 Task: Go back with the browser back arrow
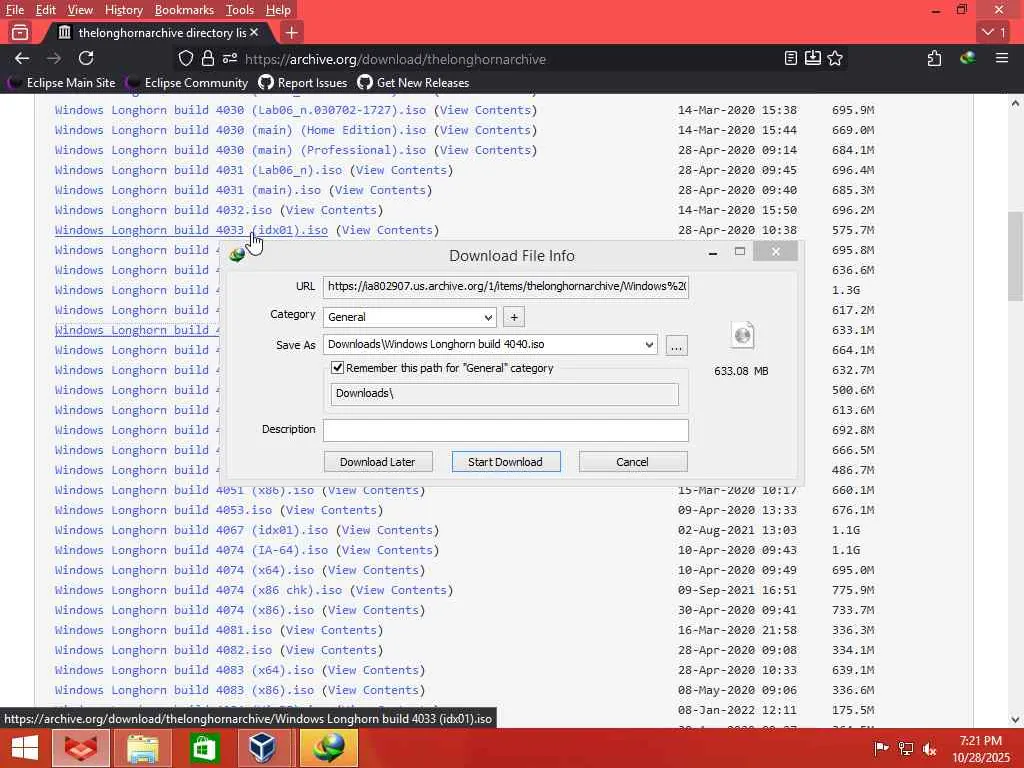coord(22,59)
